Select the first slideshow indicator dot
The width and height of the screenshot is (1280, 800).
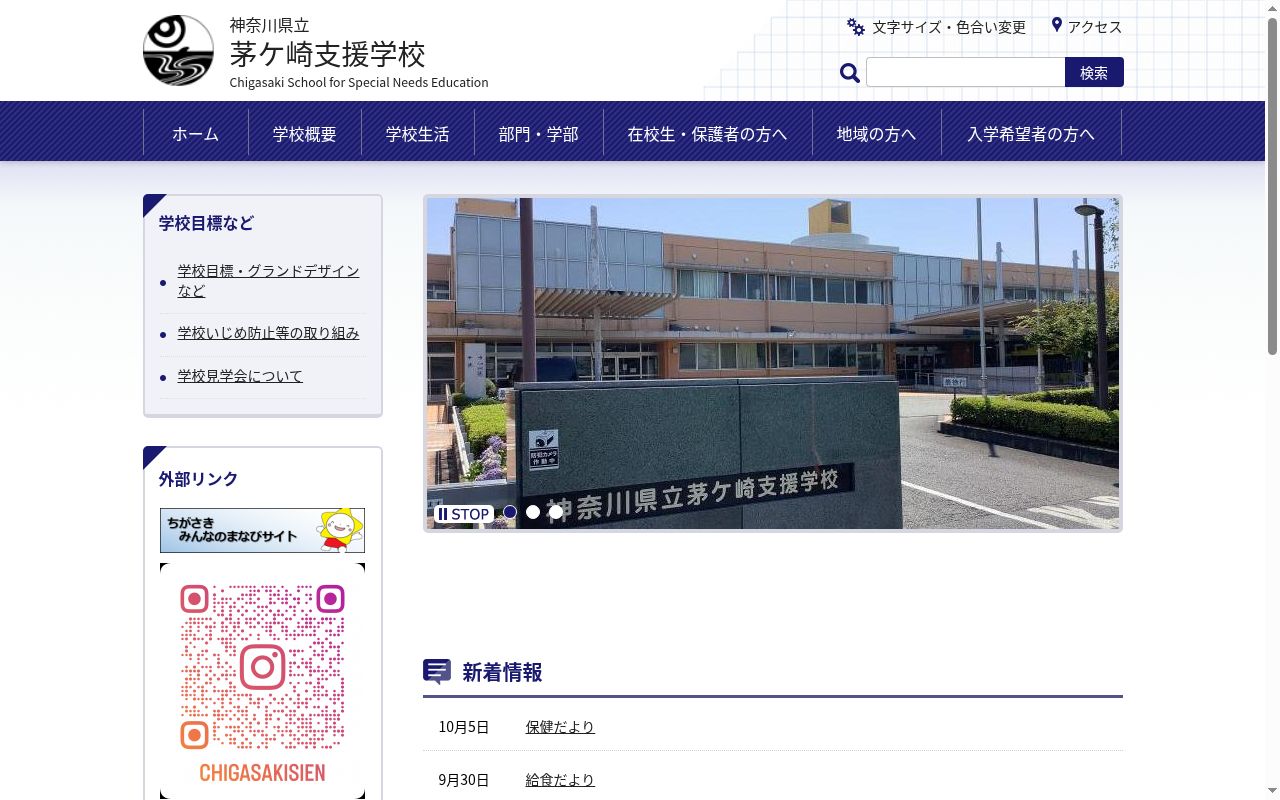tap(510, 512)
